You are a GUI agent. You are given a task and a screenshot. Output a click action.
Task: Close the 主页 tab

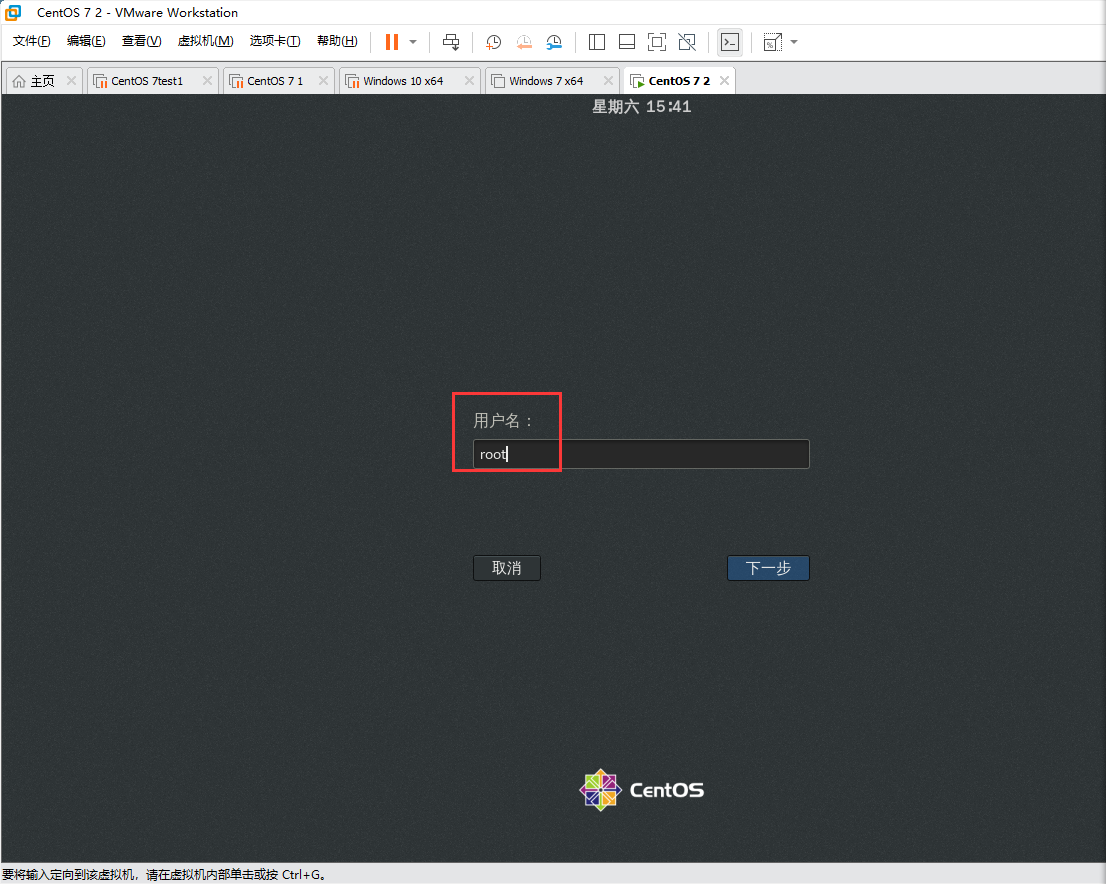coord(71,80)
